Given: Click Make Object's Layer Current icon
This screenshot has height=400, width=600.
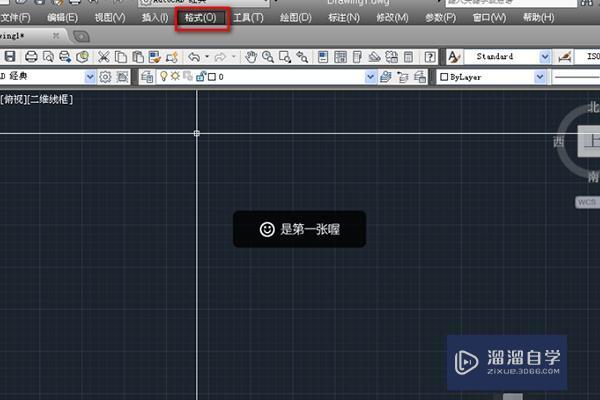Looking at the screenshot, I should click(x=386, y=77).
